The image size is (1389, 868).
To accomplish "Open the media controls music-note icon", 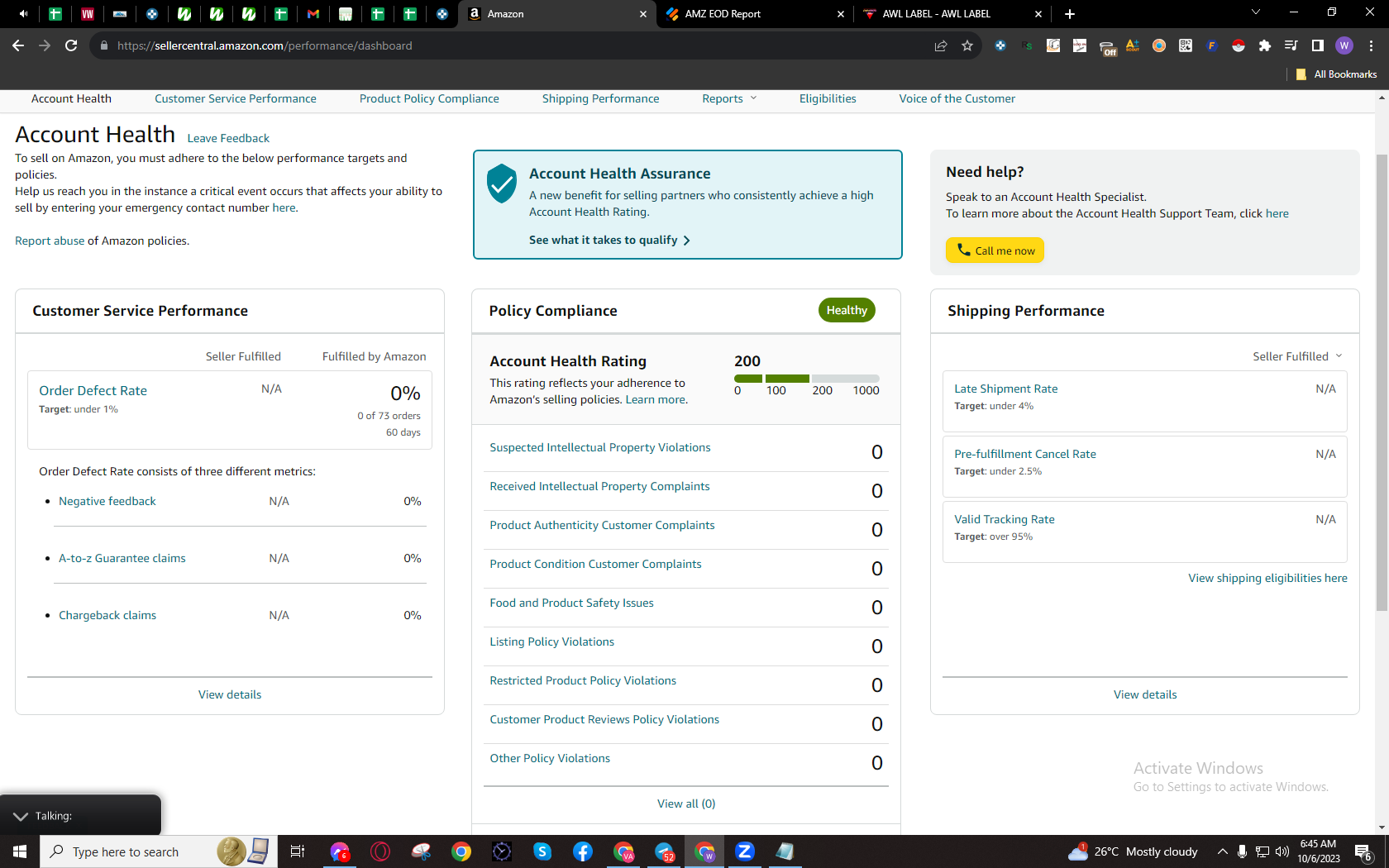I will 1291,45.
